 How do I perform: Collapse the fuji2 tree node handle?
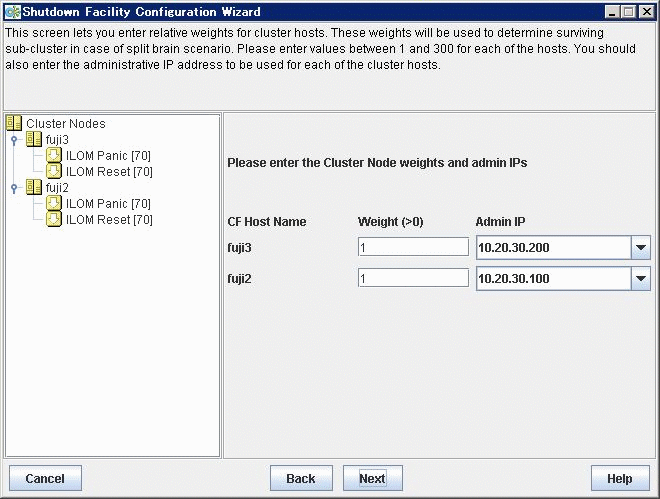(14, 188)
